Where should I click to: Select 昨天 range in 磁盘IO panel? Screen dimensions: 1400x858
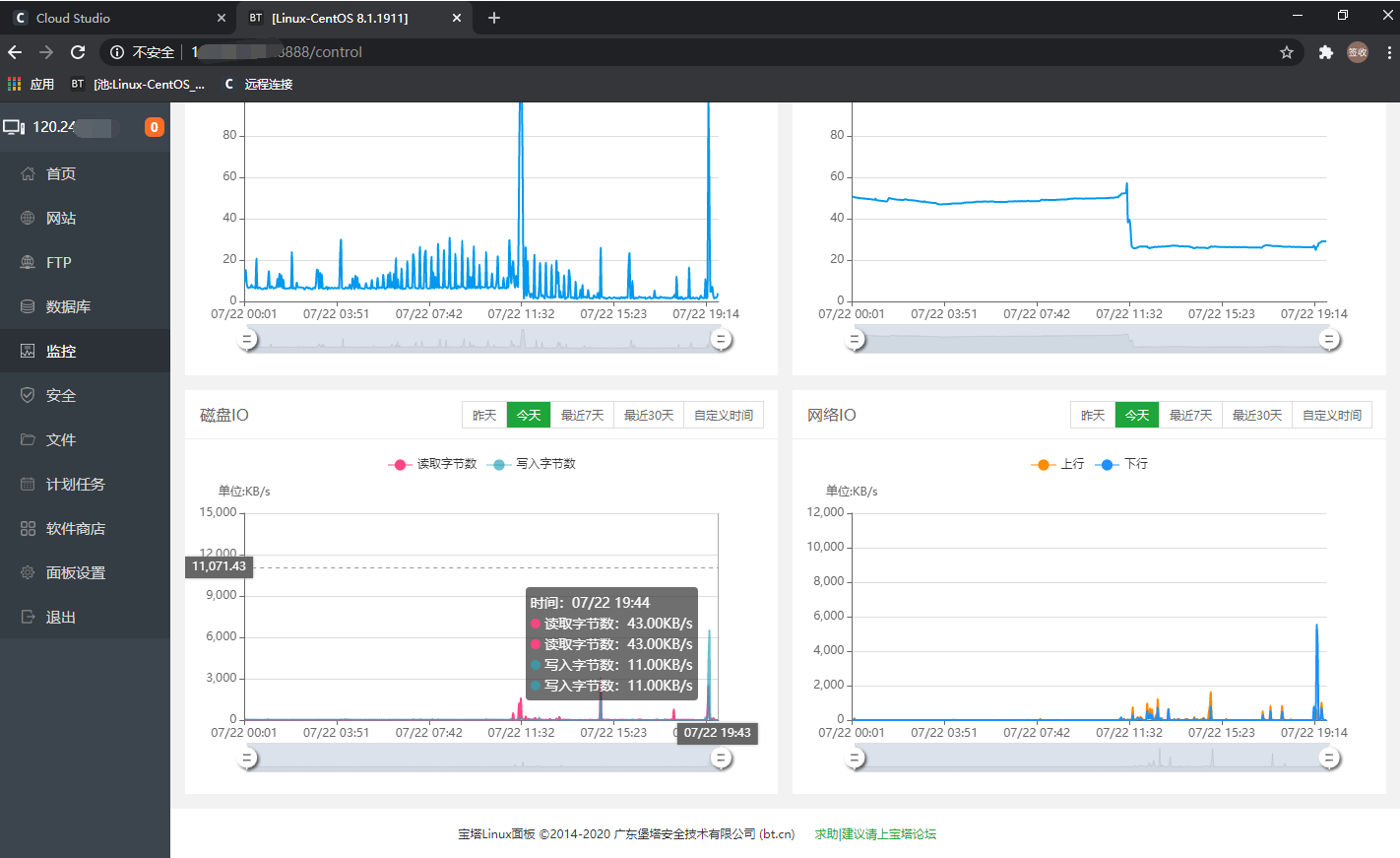pyautogui.click(x=484, y=415)
